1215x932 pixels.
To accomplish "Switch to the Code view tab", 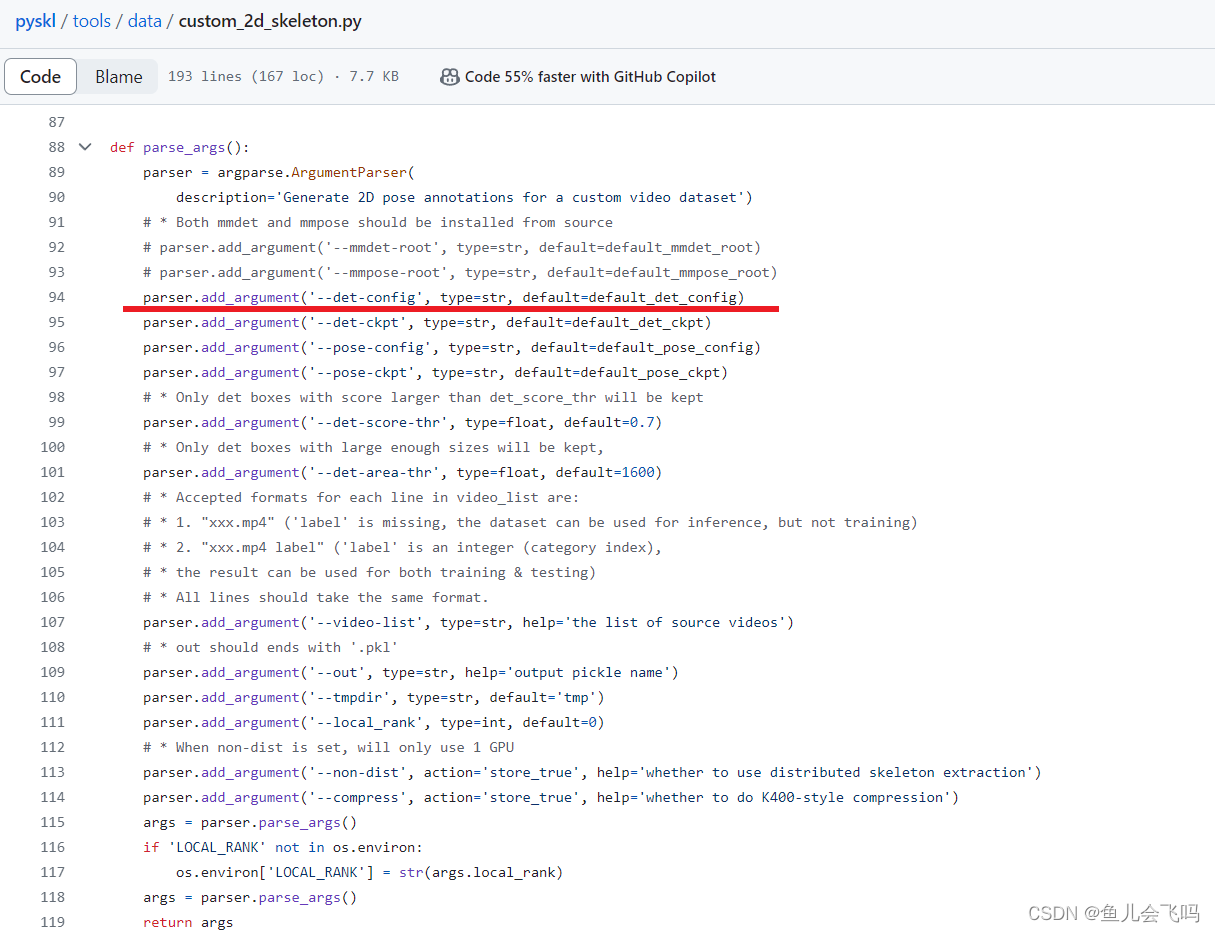I will click(40, 75).
